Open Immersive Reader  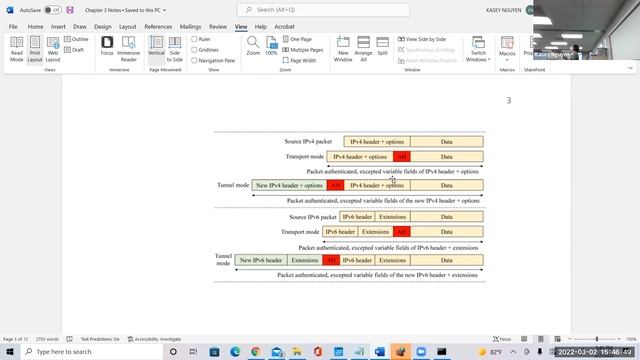pyautogui.click(x=128, y=49)
